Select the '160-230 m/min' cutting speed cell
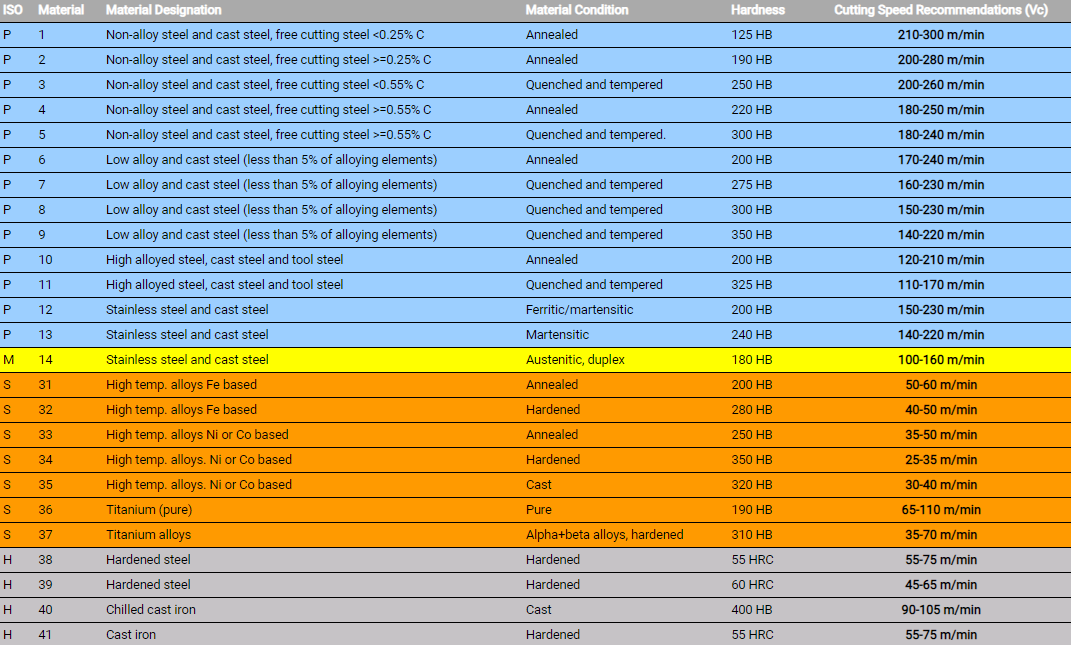Viewport: 1071px width, 645px height. (x=941, y=185)
